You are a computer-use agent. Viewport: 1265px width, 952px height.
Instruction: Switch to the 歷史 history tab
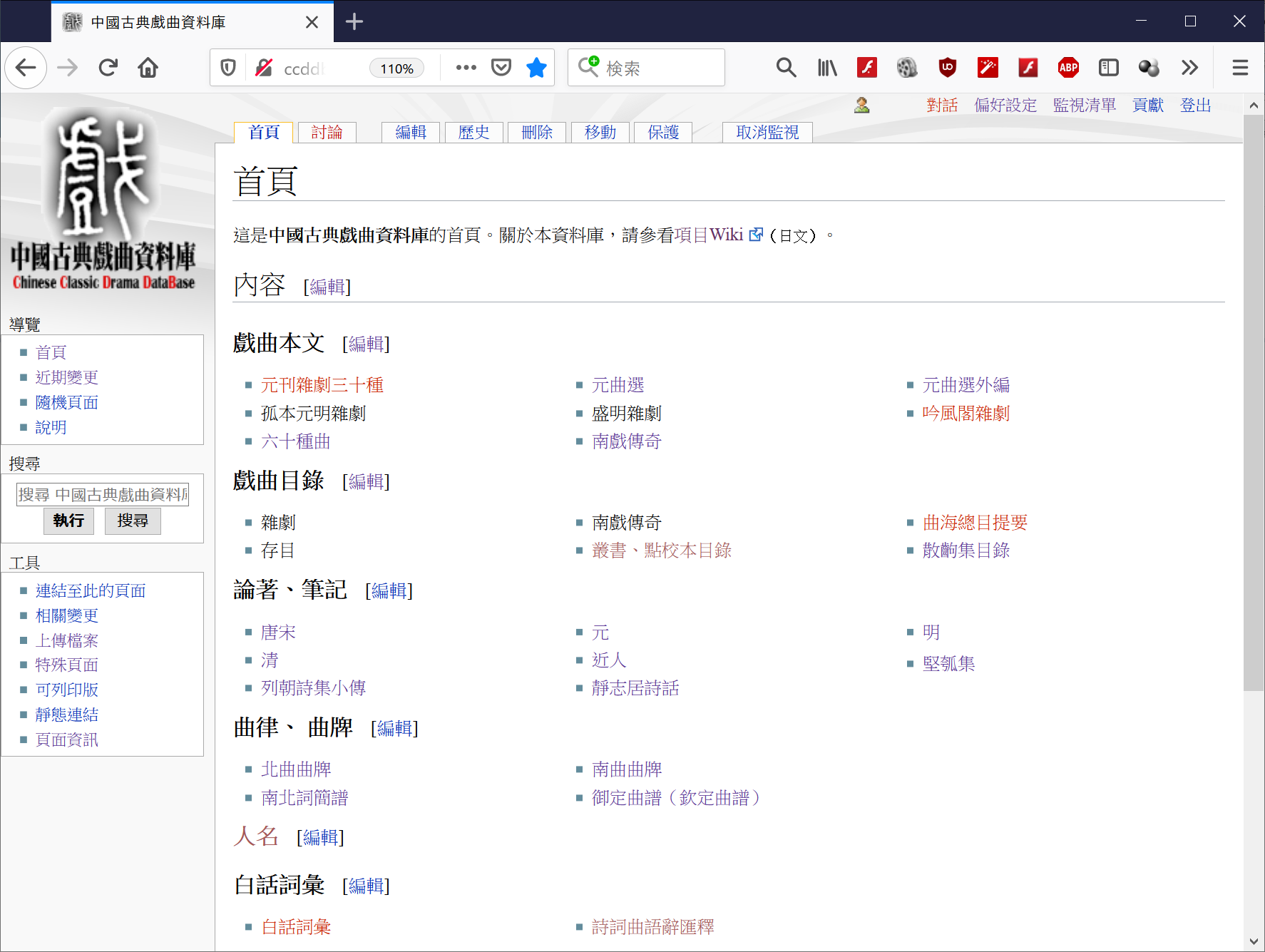point(473,133)
